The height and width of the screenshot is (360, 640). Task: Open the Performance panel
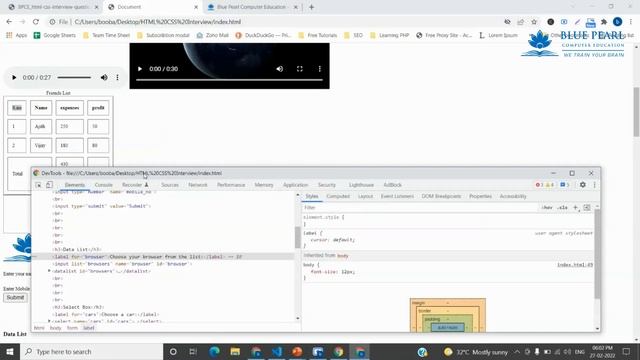(x=231, y=185)
